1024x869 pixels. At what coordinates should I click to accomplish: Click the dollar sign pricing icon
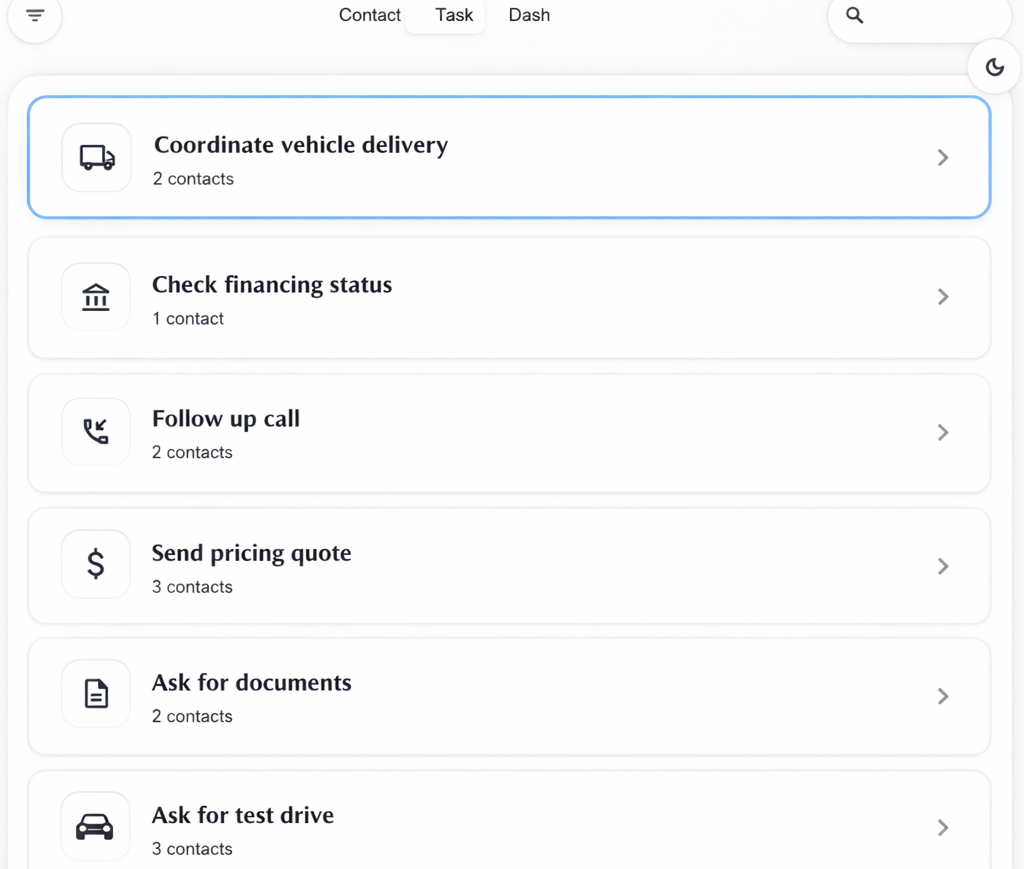95,564
